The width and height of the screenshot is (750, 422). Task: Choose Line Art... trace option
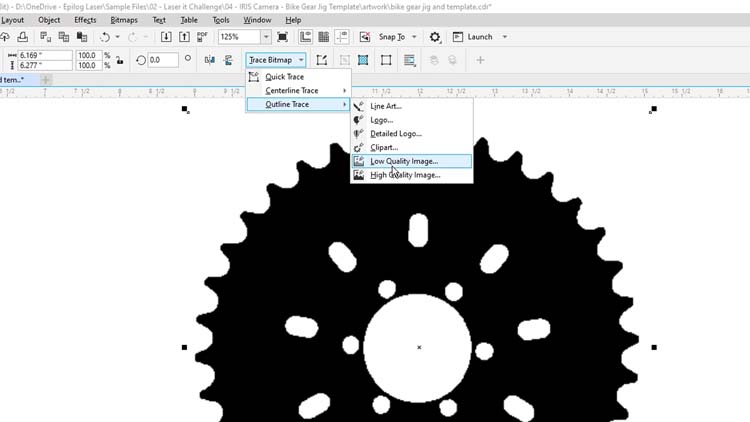point(411,106)
